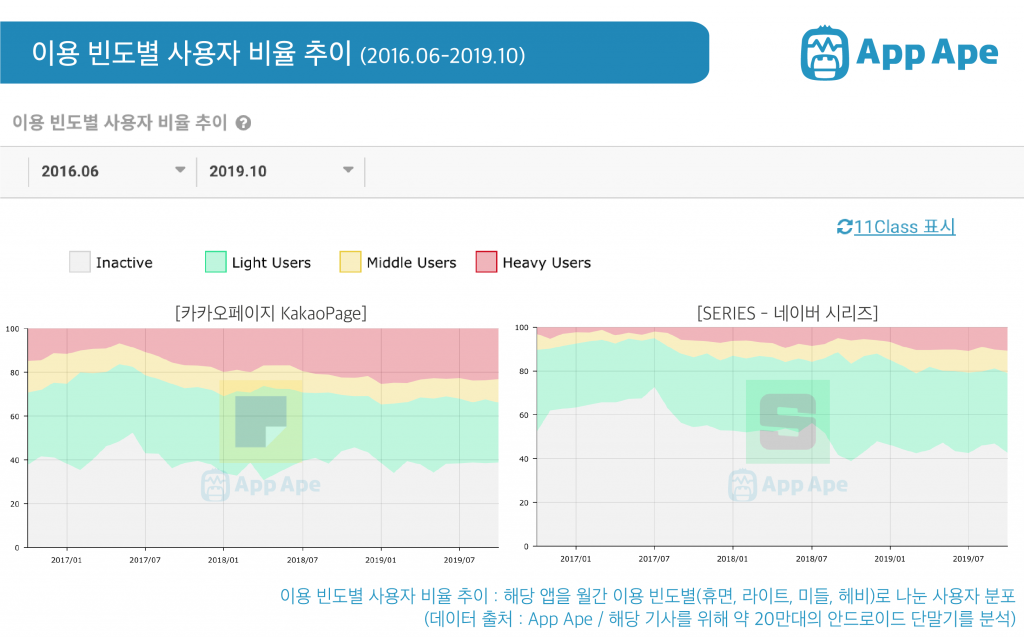Click the refresh icon beside 11Class 표시
1024x637 pixels.
(845, 227)
